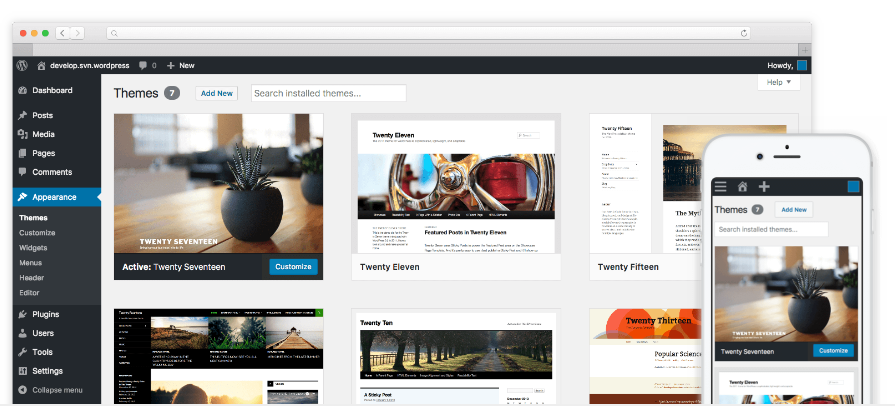
Task: Open the comments bubble icon in admin bar
Action: coord(143,66)
